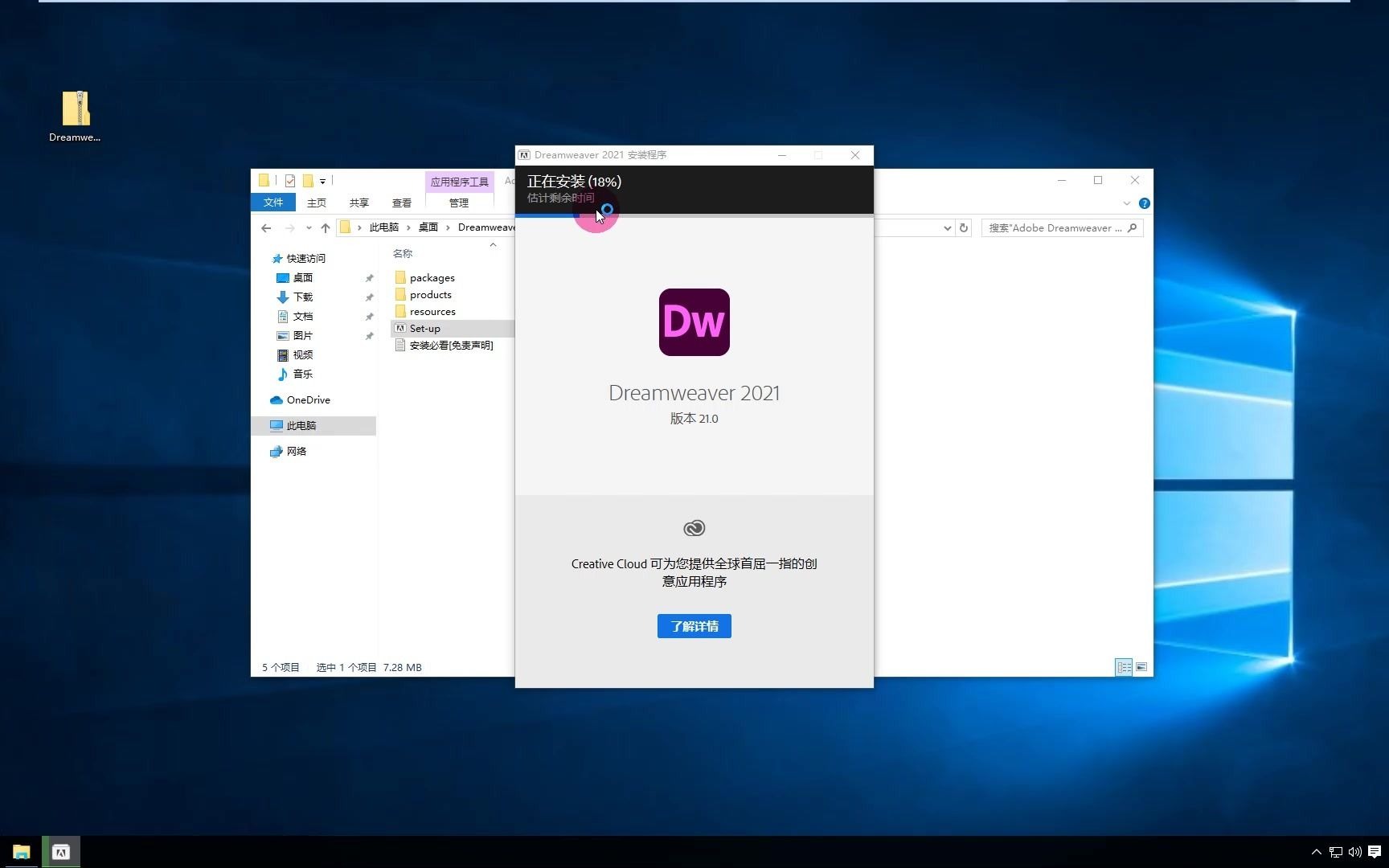Viewport: 1389px width, 868px height.
Task: Click 此电脑 in address breadcrumb
Action: point(384,227)
